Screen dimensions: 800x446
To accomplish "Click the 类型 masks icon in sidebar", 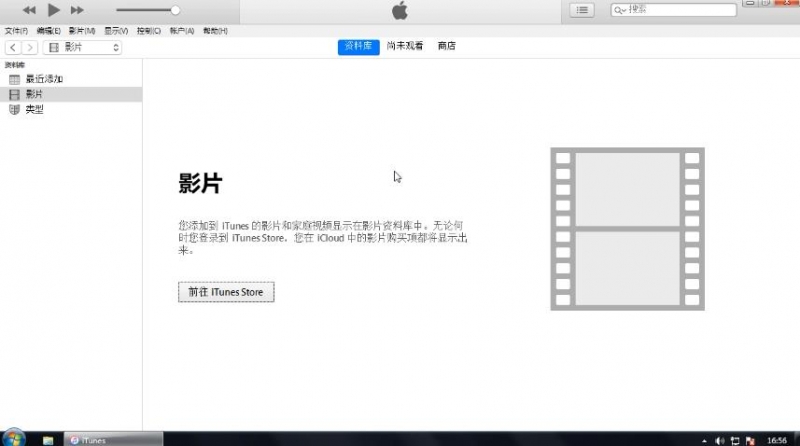I will [x=14, y=110].
